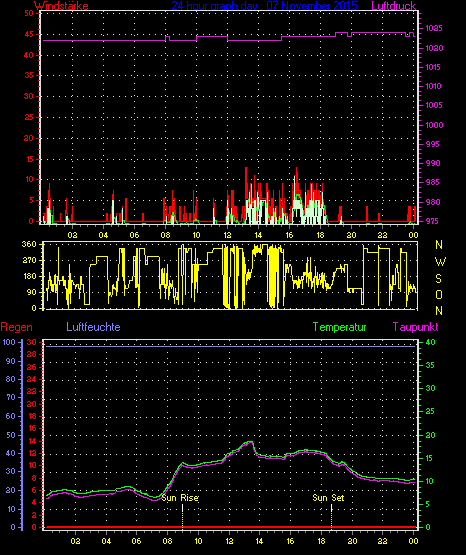Select pressure axis value 1005
Screen dimensions: 466x555
click(x=433, y=105)
